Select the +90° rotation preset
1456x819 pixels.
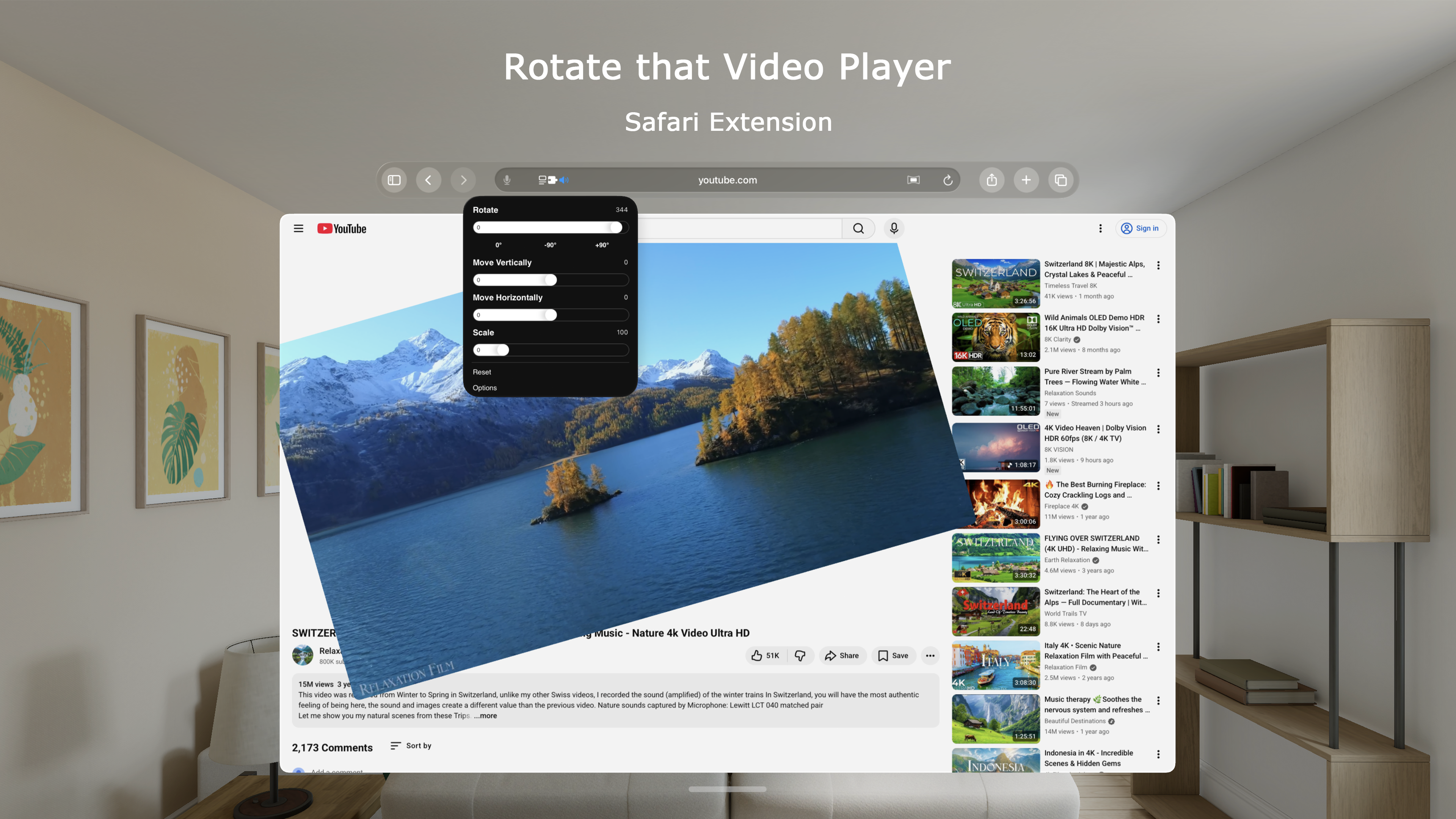click(602, 245)
